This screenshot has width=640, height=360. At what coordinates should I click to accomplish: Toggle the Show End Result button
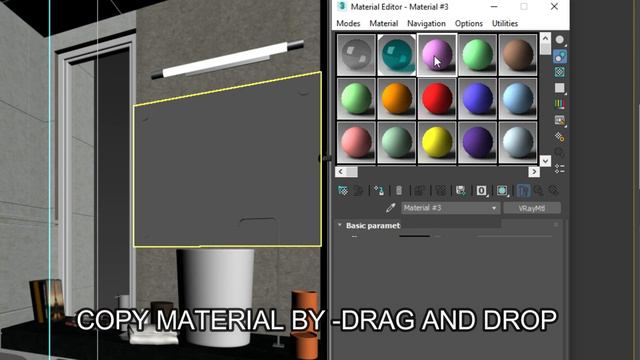(x=523, y=191)
